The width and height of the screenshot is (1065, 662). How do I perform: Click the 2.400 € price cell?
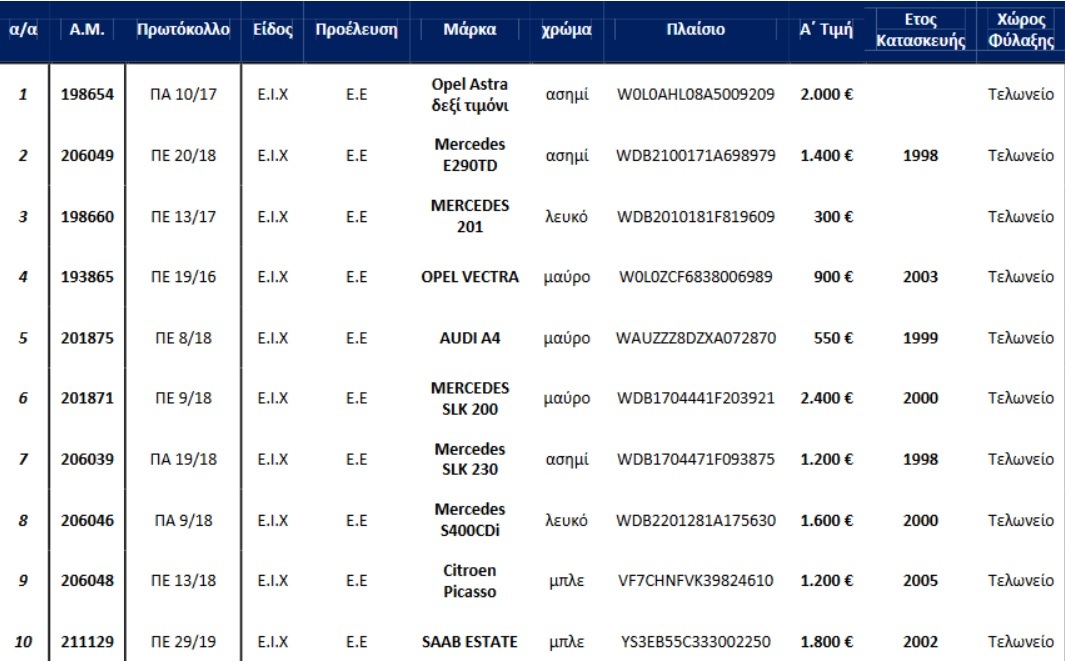point(826,398)
